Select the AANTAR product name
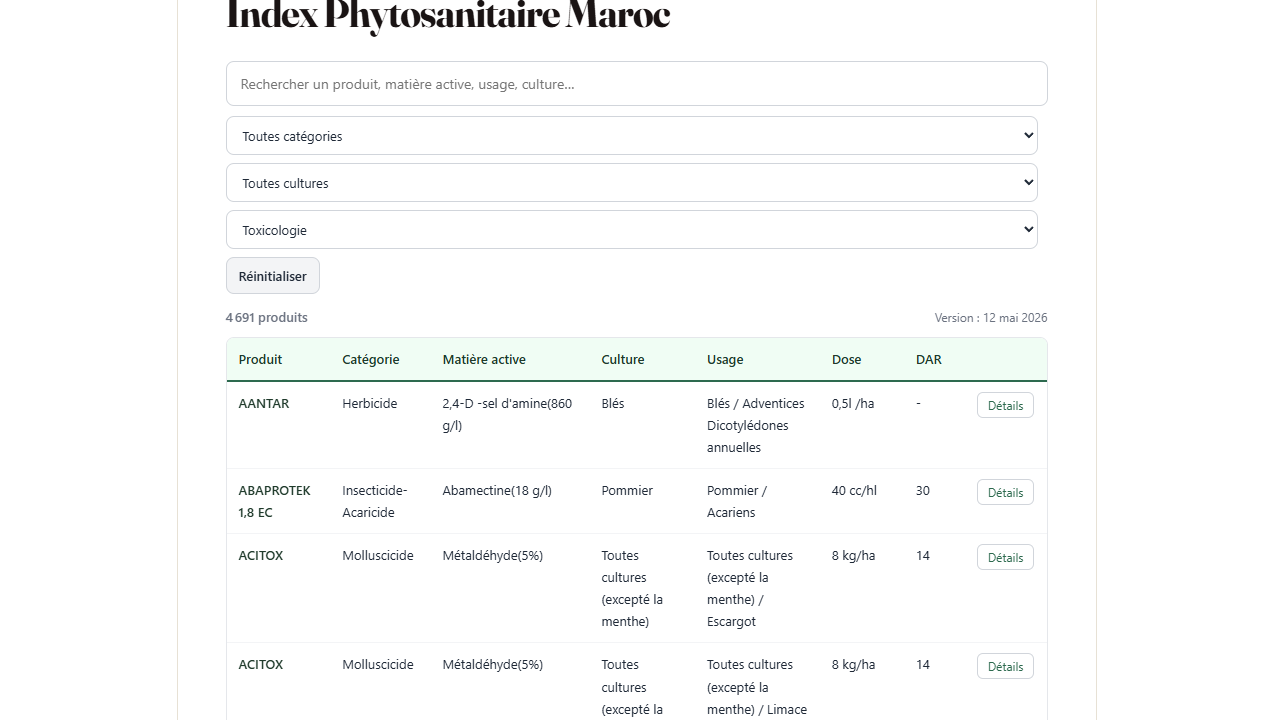Image resolution: width=1277 pixels, height=720 pixels. 264,403
